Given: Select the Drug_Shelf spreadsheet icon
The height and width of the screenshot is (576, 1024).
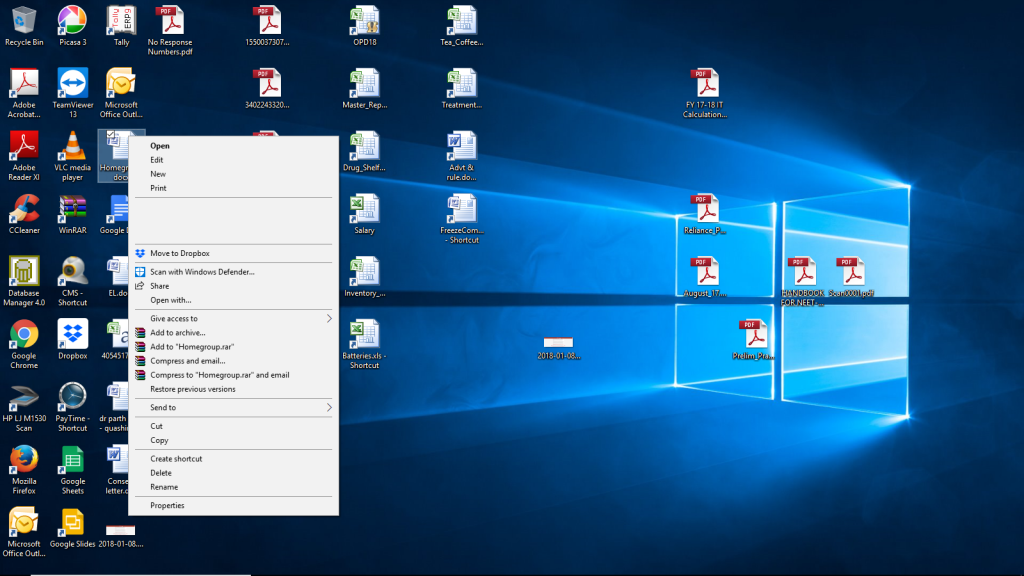Looking at the screenshot, I should [364, 152].
